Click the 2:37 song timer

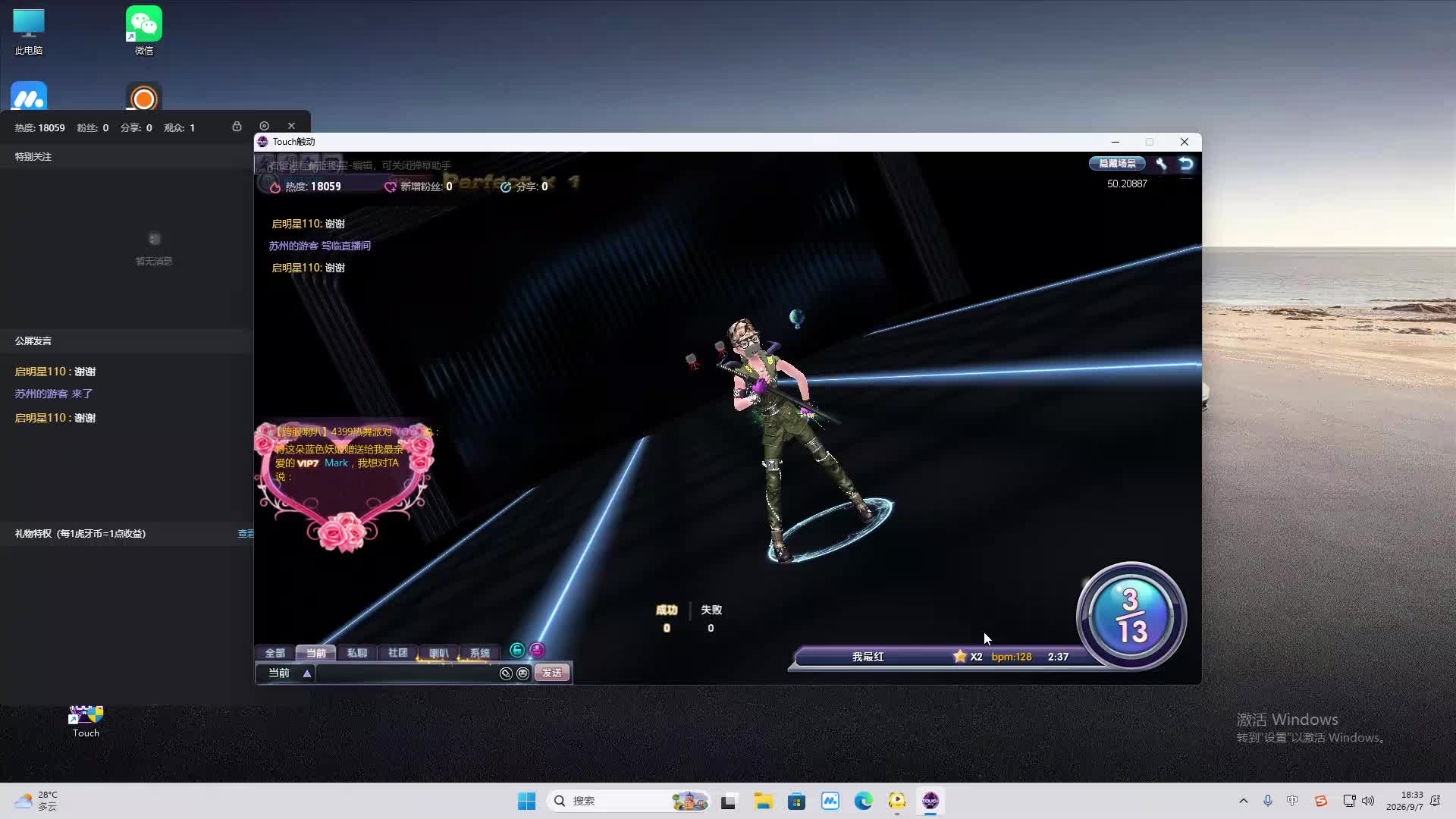click(1059, 657)
